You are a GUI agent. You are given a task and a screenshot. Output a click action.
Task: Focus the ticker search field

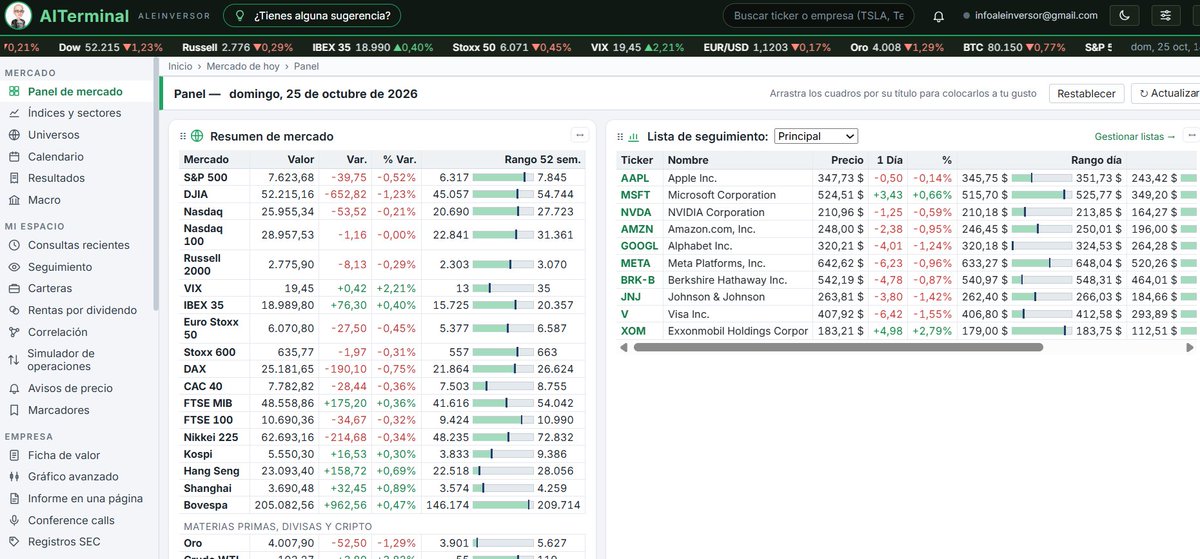pyautogui.click(x=818, y=16)
